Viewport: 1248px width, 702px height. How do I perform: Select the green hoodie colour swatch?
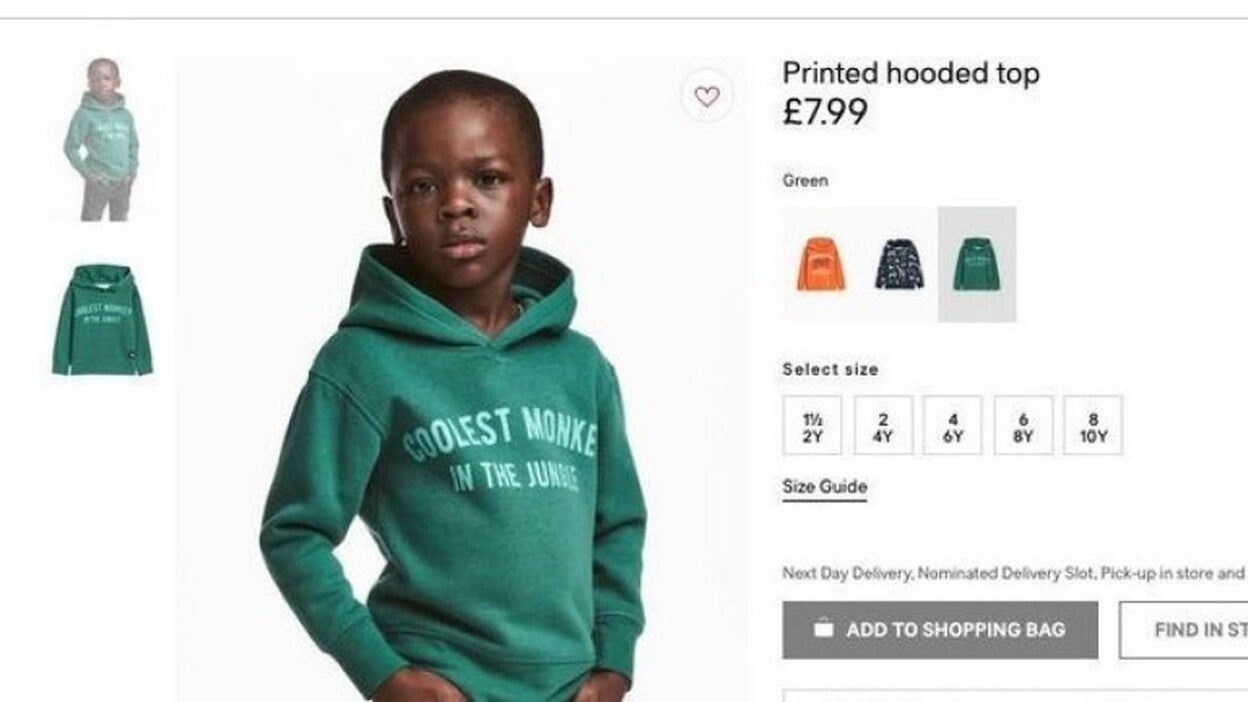tap(976, 264)
